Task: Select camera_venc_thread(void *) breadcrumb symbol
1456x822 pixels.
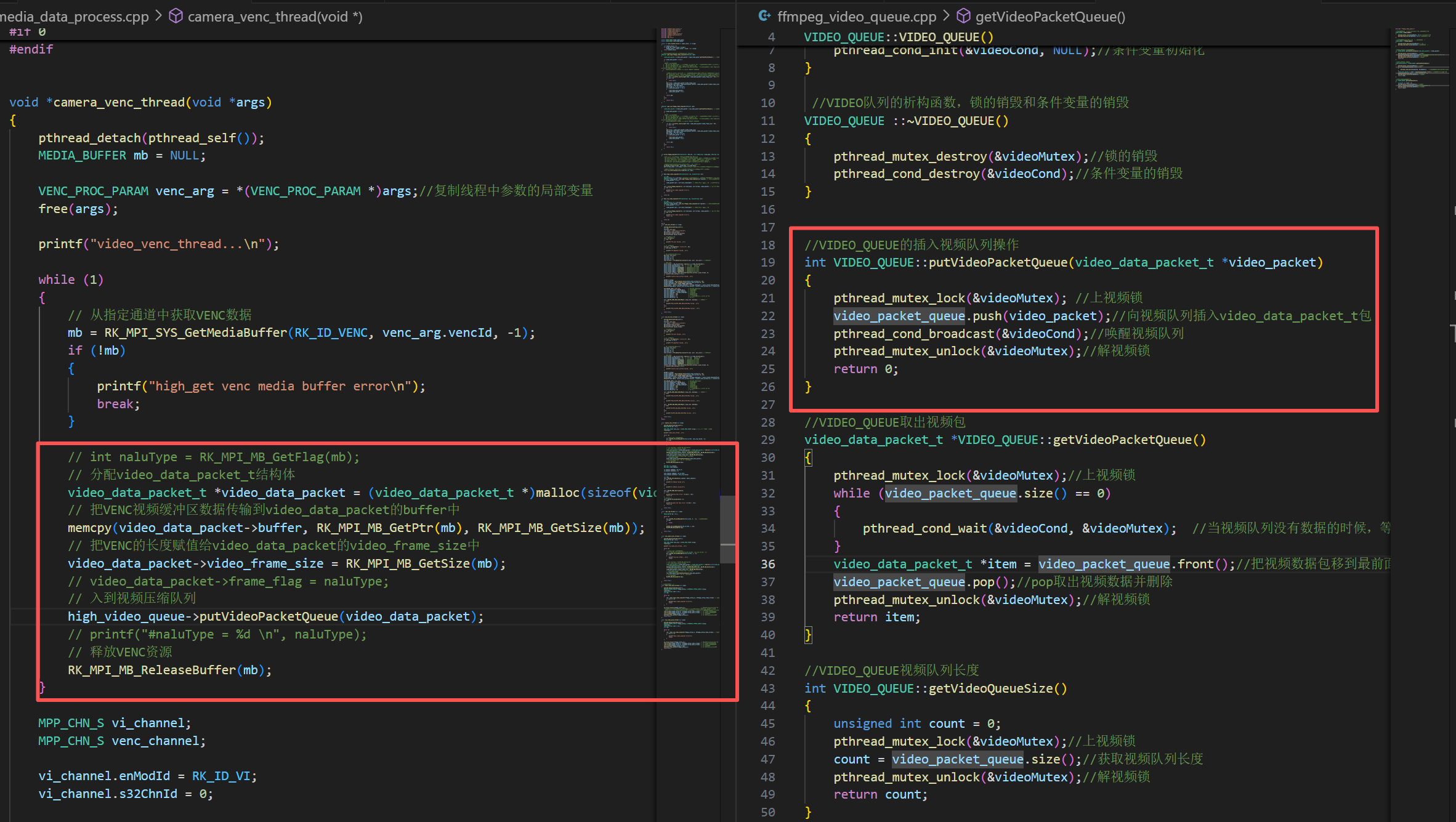Action: [275, 17]
